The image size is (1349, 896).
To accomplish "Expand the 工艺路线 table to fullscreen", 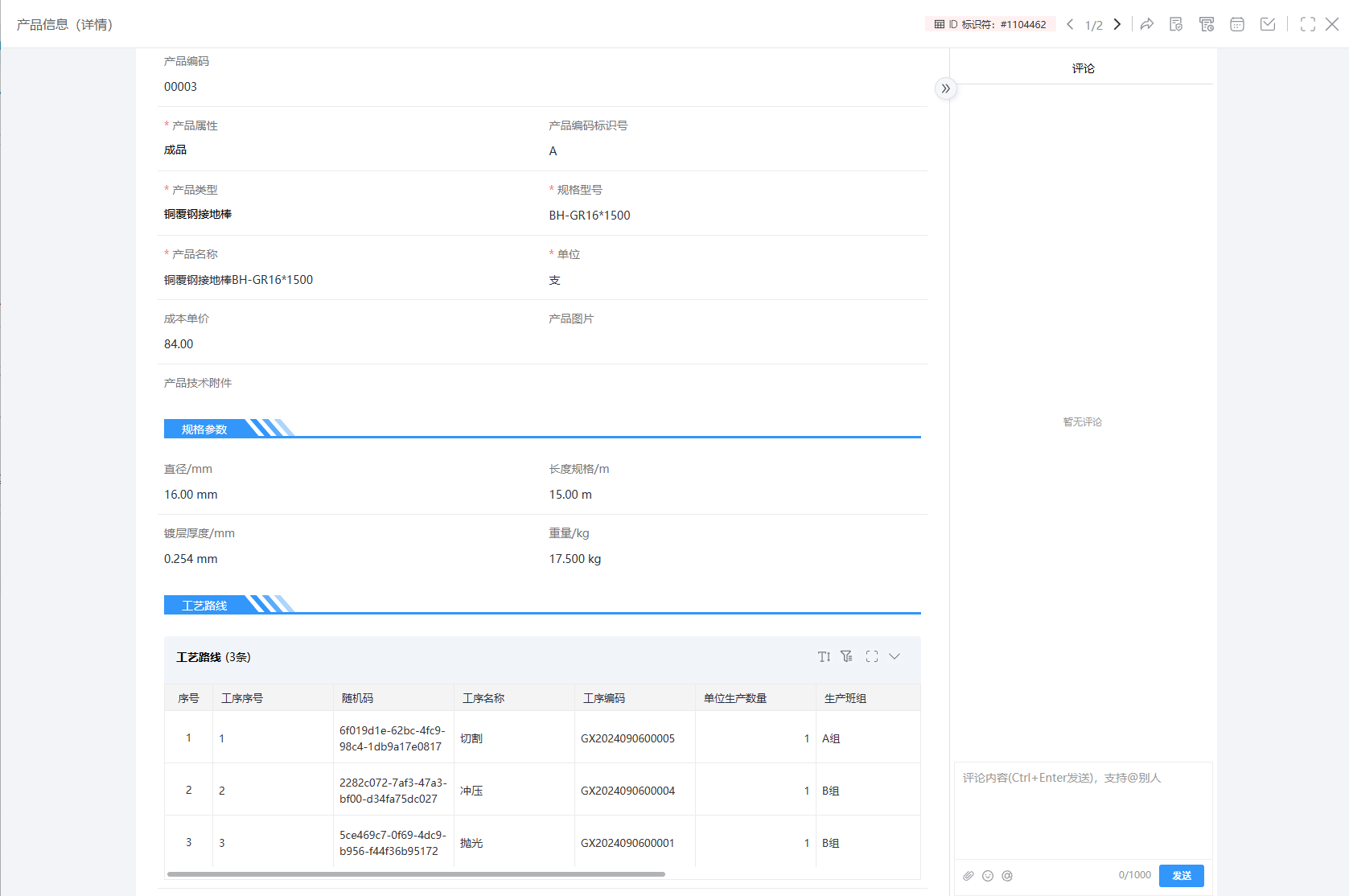I will tap(872, 657).
